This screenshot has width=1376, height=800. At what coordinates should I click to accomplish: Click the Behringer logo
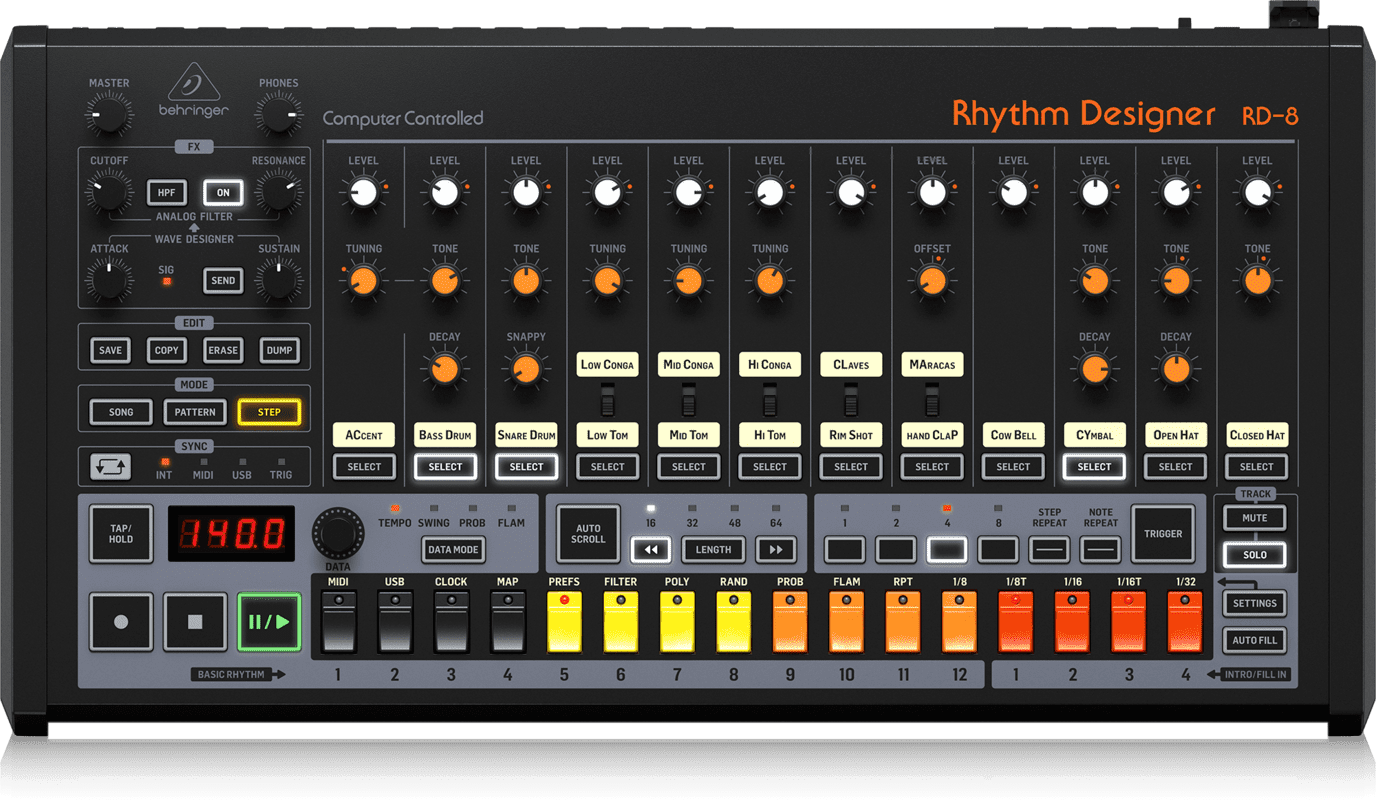(x=193, y=90)
